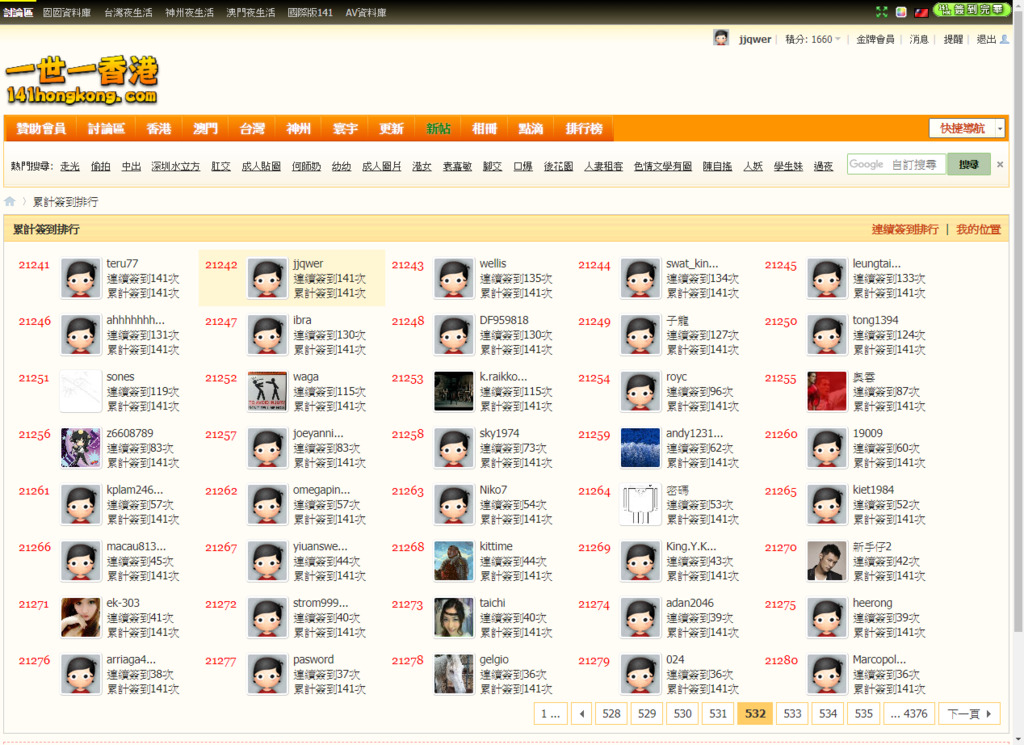Open avatar of user wellis
The width and height of the screenshot is (1024, 745).
click(x=454, y=278)
